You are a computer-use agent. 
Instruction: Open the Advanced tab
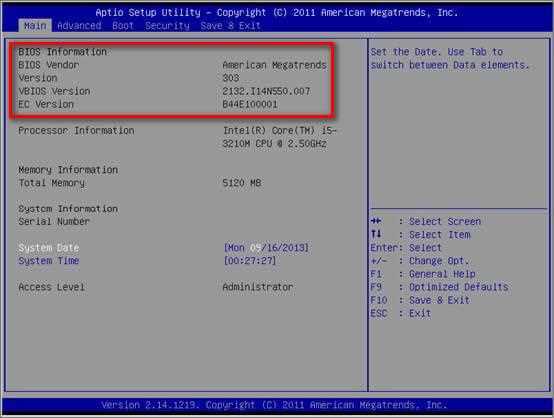click(x=79, y=26)
